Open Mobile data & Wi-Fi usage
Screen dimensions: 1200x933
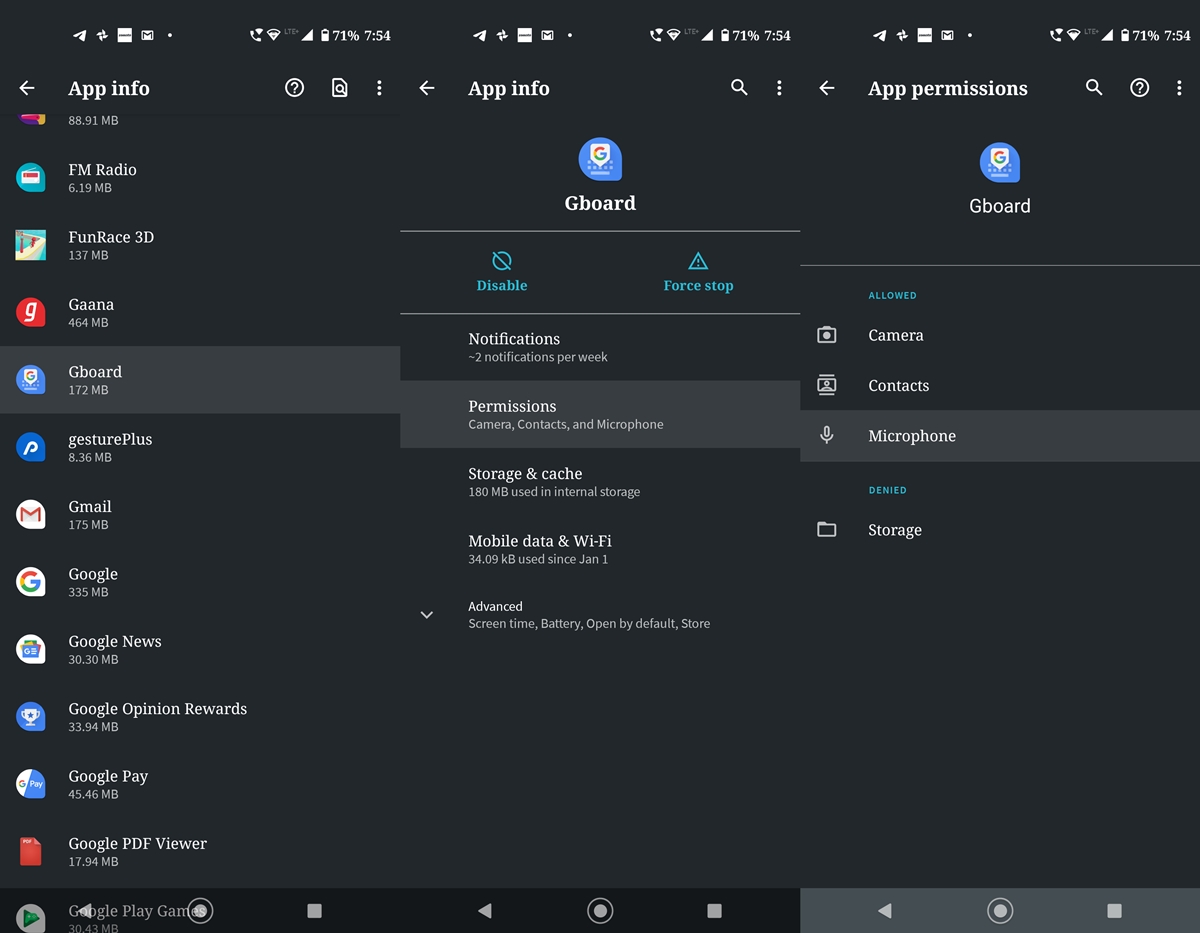[x=600, y=548]
